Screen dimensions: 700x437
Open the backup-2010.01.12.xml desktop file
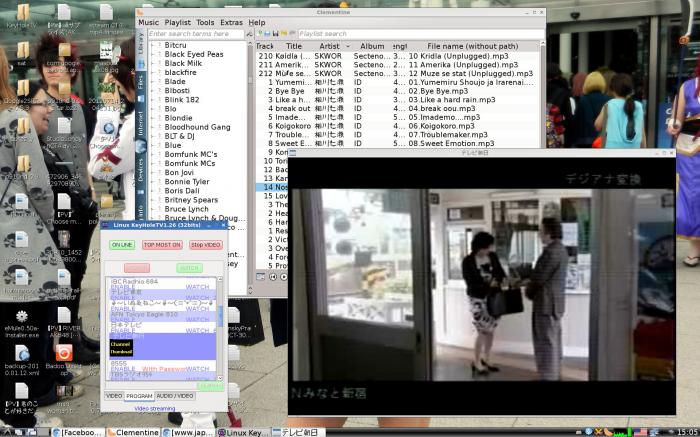pyautogui.click(x=21, y=362)
